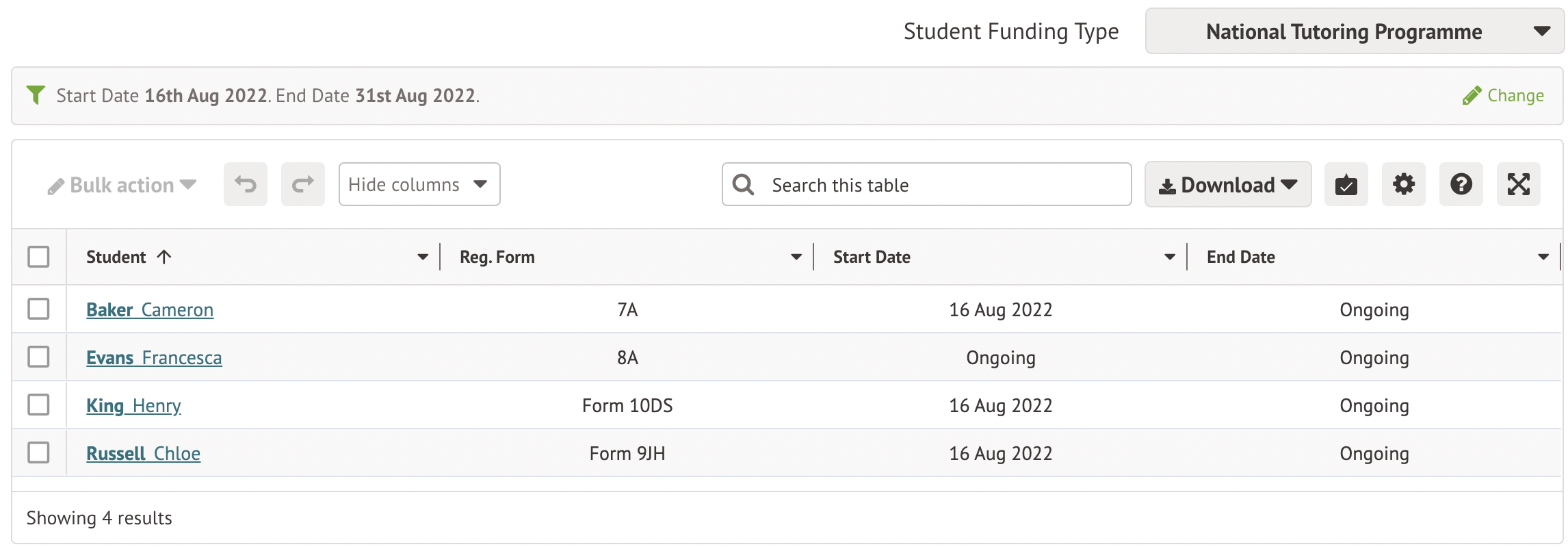This screenshot has height=549, width=1568.
Task: Expand the Hide columns dropdown
Action: pos(419,184)
